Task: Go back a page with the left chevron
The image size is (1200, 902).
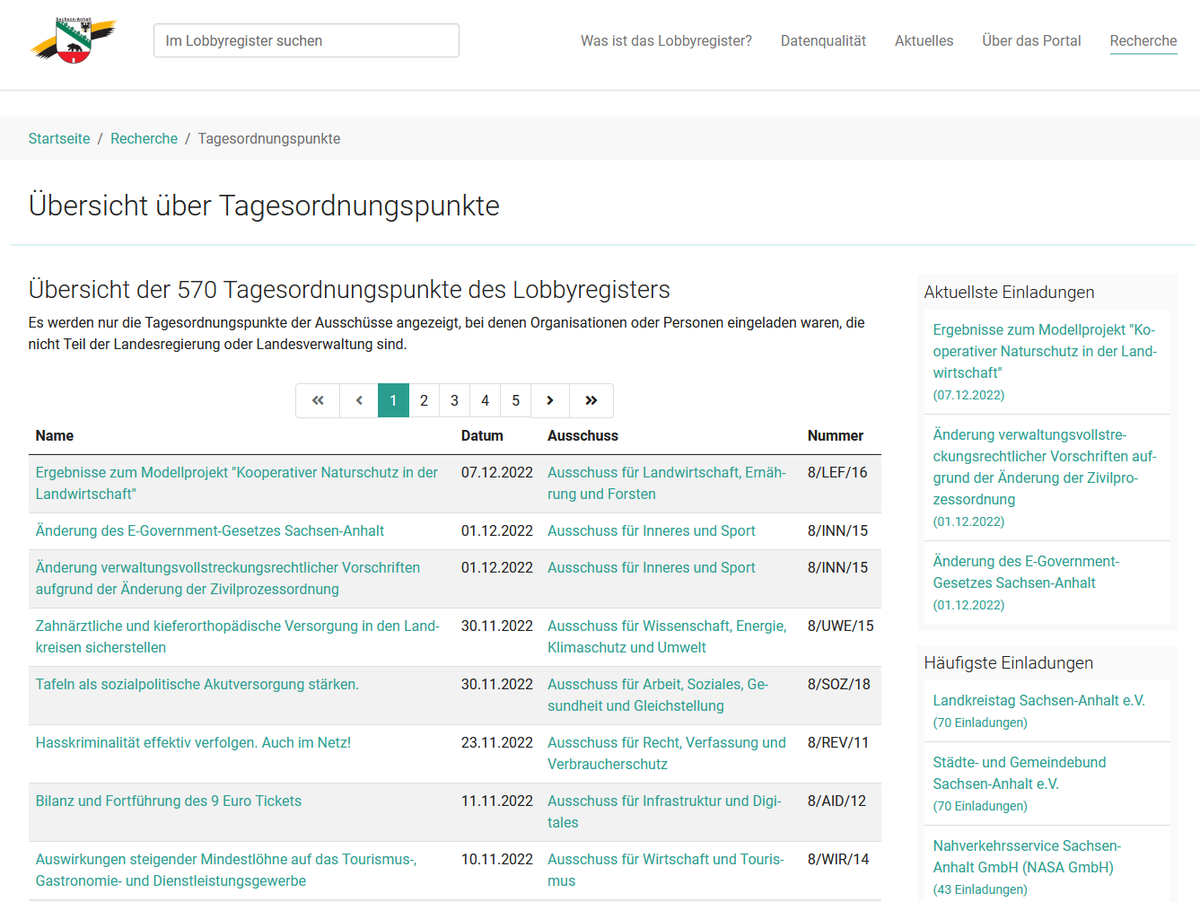Action: [x=358, y=400]
